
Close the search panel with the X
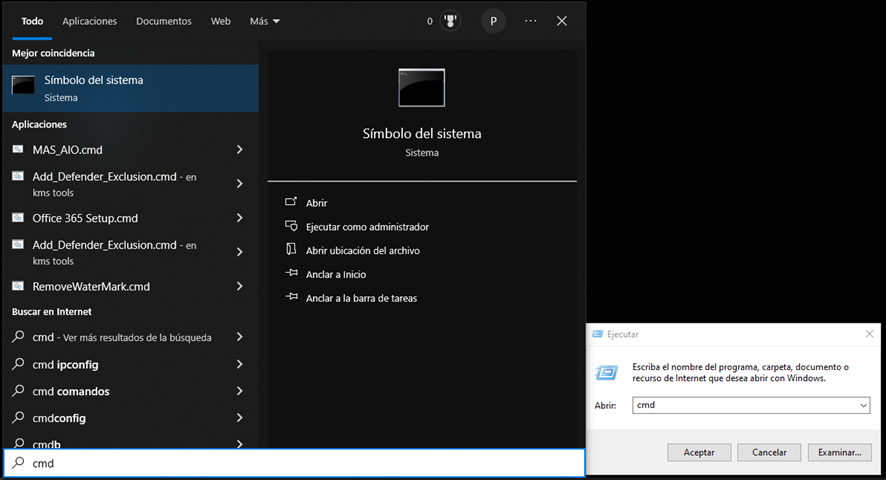pos(562,21)
